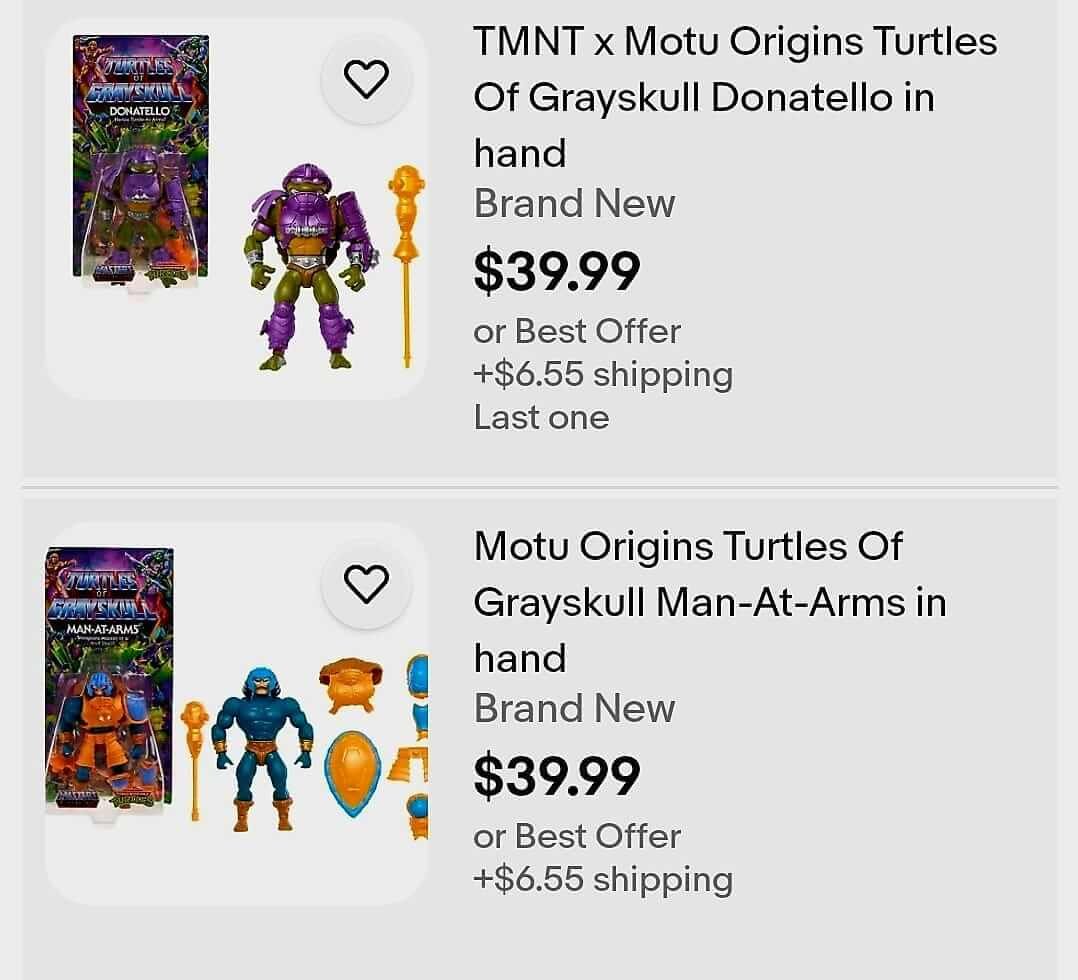The height and width of the screenshot is (980, 1078).
Task: Favorite the TMNT Donatello crossover figure
Action: (367, 79)
